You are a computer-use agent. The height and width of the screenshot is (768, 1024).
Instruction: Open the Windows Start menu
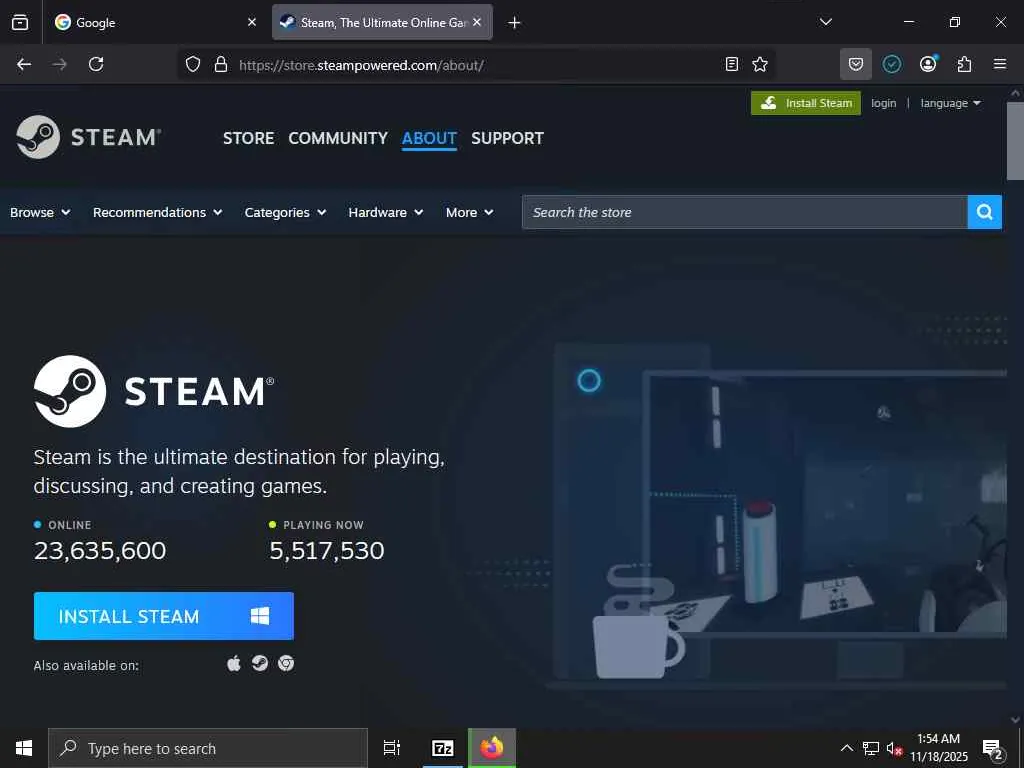[24, 748]
